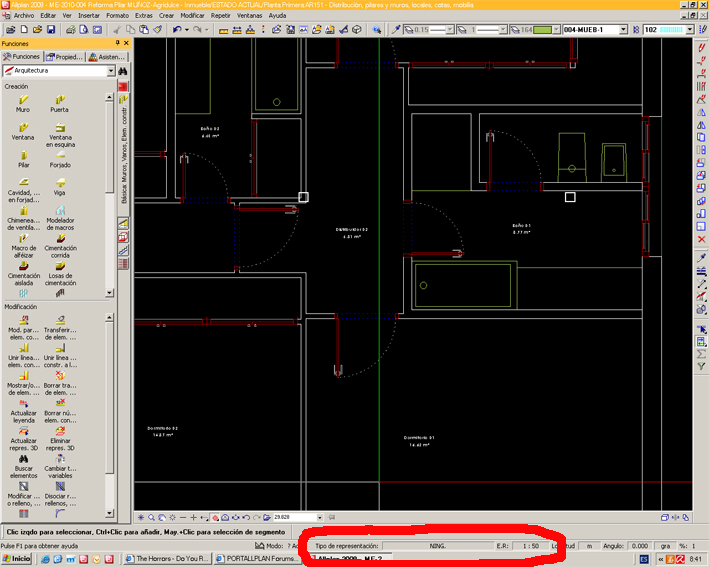Click the Save diskette icon
709x567 pixels.
(51, 30)
